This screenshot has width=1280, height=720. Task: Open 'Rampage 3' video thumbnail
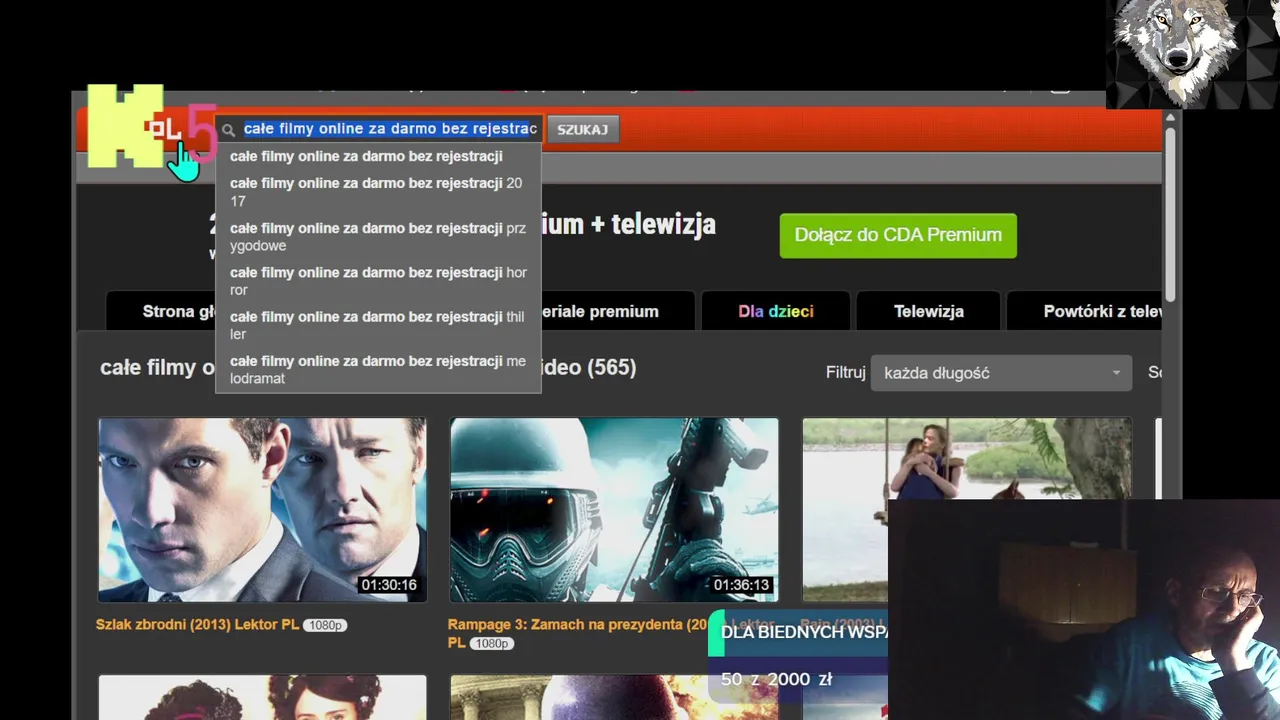tap(614, 510)
